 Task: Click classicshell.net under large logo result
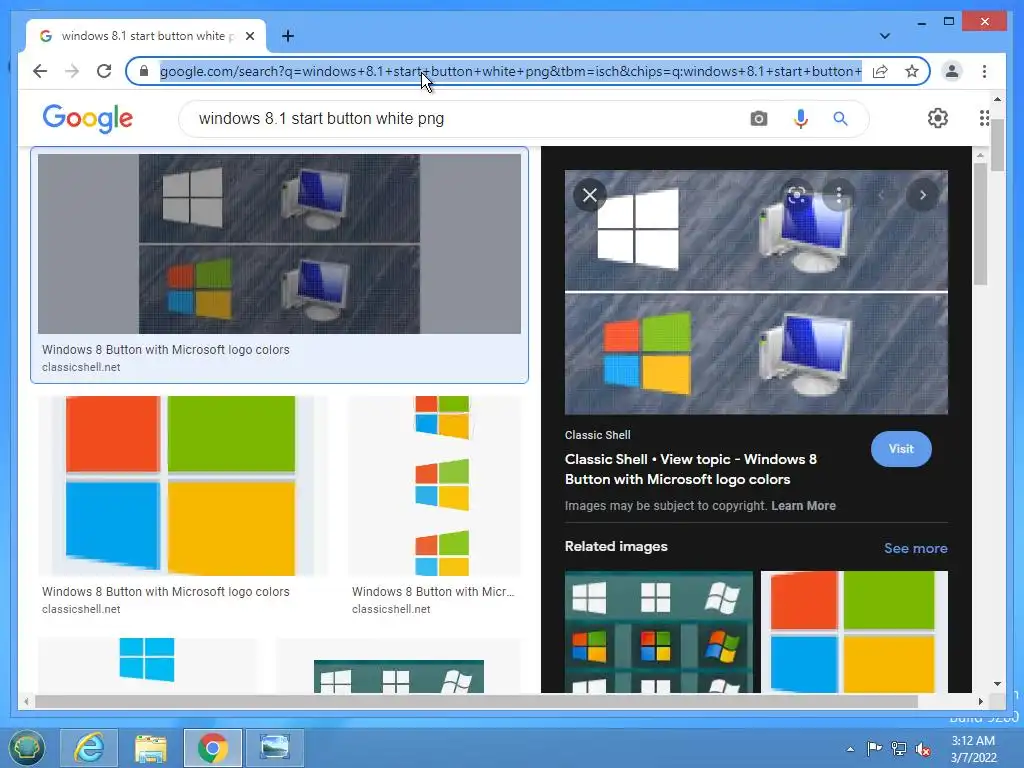81,609
